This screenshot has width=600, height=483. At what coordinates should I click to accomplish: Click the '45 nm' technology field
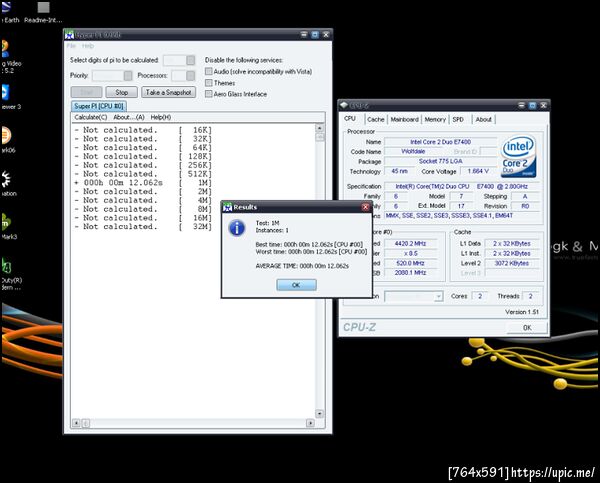pos(399,171)
